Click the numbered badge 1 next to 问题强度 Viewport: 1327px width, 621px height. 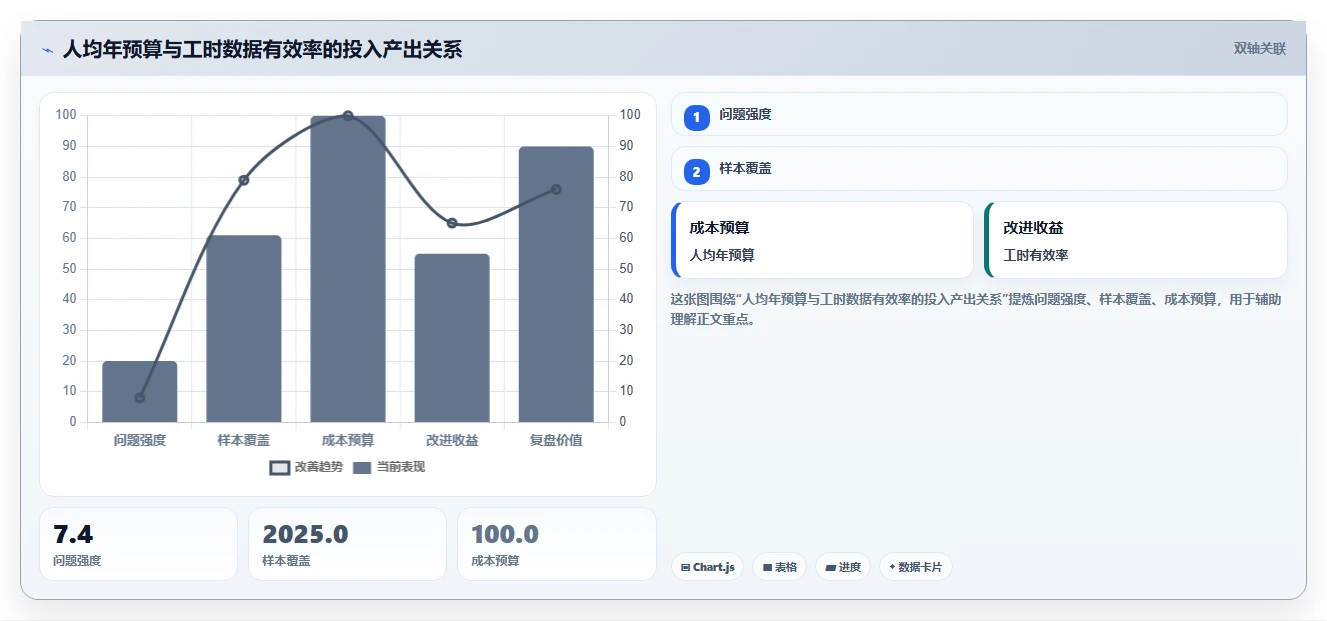click(697, 117)
